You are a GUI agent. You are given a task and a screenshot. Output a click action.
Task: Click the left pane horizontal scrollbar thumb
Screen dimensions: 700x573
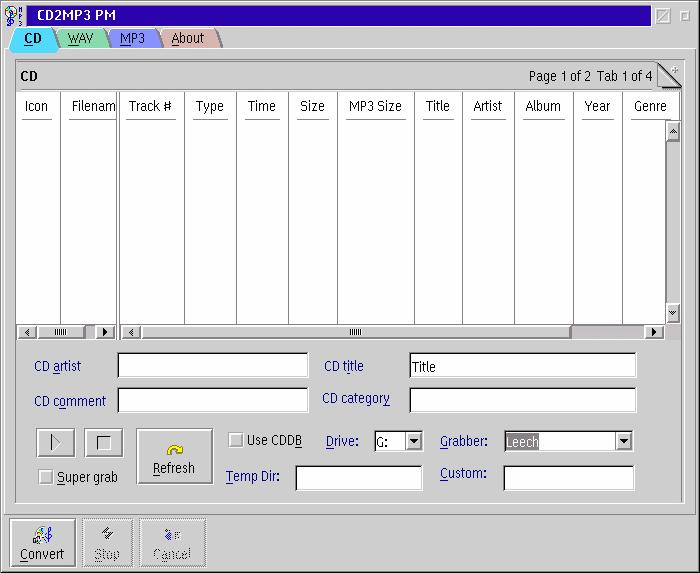[x=61, y=332]
